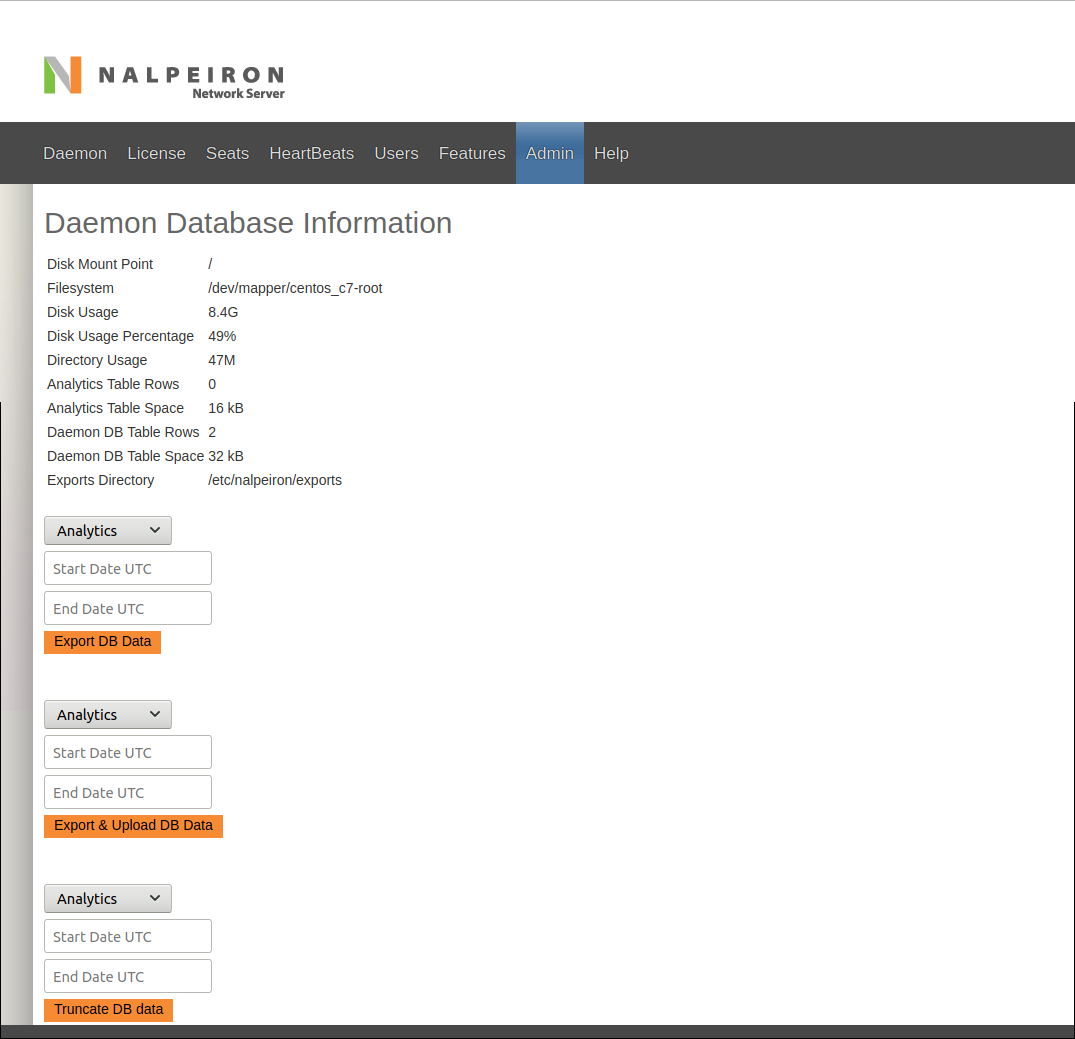
Task: Open the Seats tab
Action: (x=227, y=153)
